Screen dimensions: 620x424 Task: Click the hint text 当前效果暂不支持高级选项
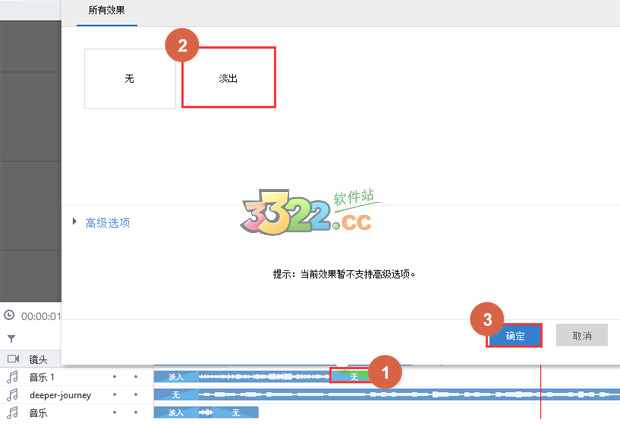tap(357, 274)
